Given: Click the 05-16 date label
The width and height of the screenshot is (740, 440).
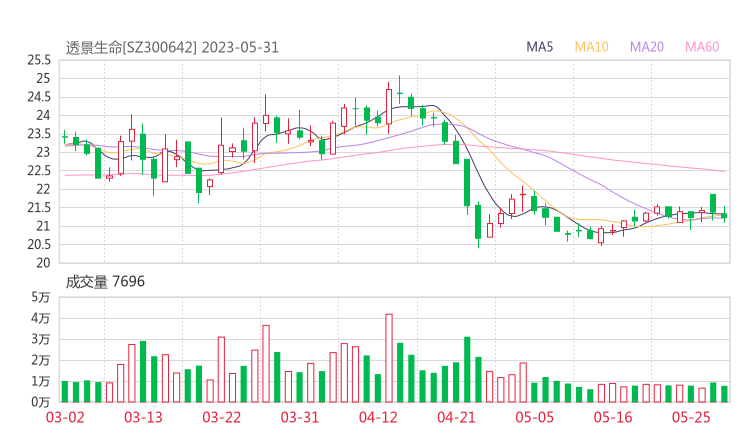Looking at the screenshot, I should tap(613, 417).
